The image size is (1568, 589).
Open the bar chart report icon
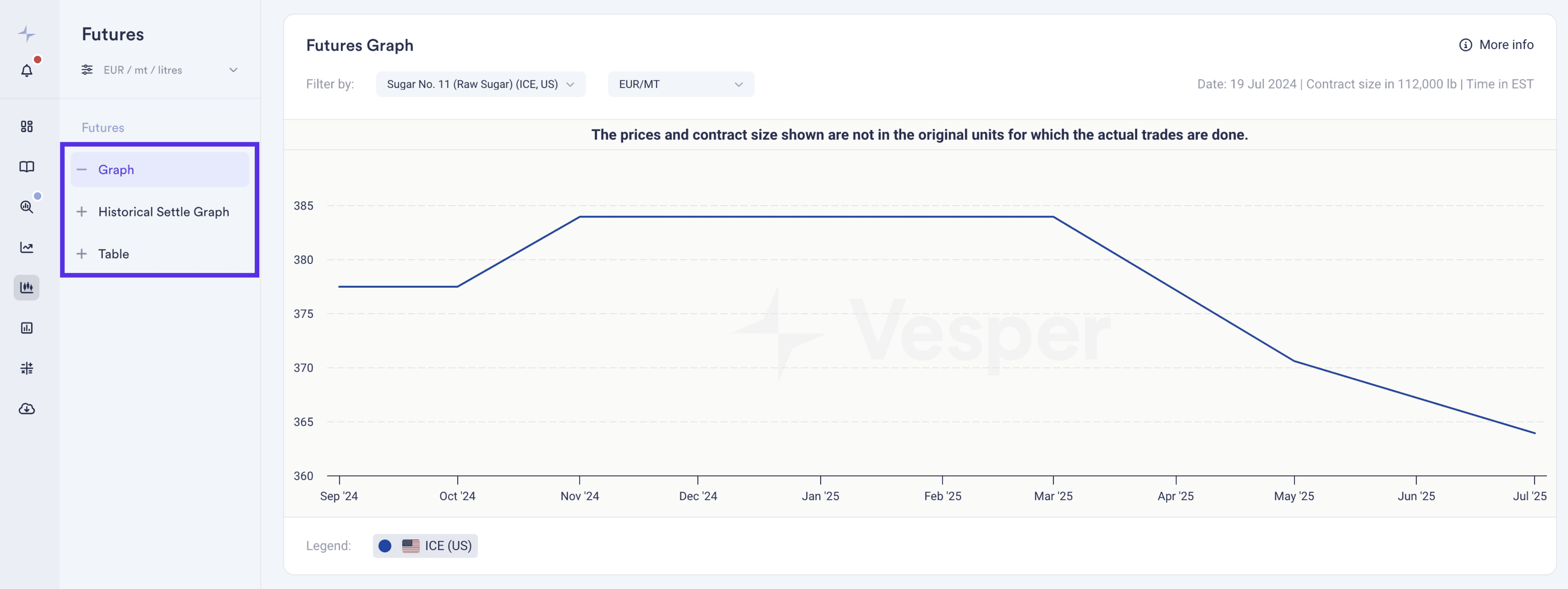coord(27,328)
